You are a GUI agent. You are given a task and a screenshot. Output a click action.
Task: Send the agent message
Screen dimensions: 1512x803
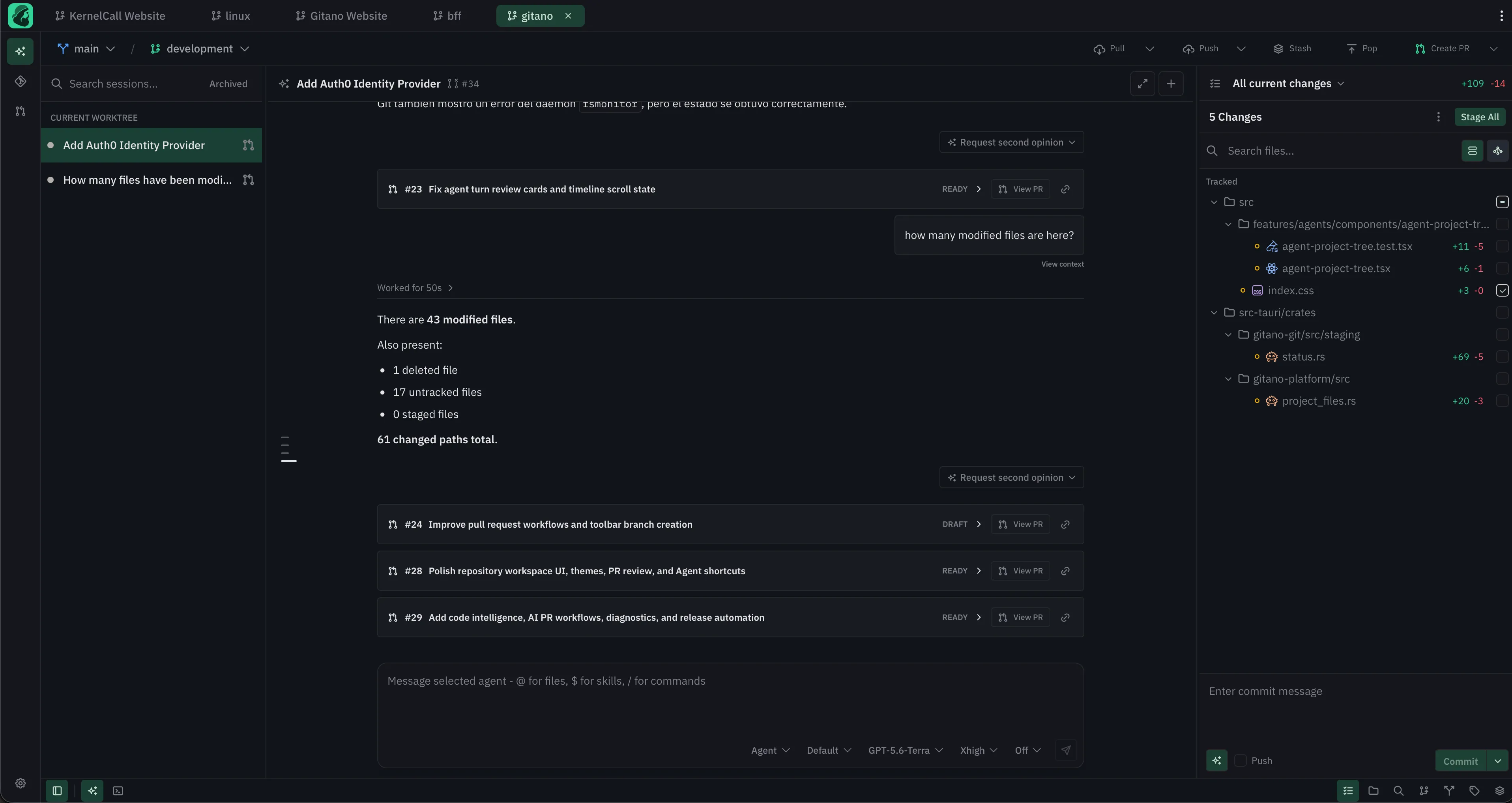point(1066,750)
